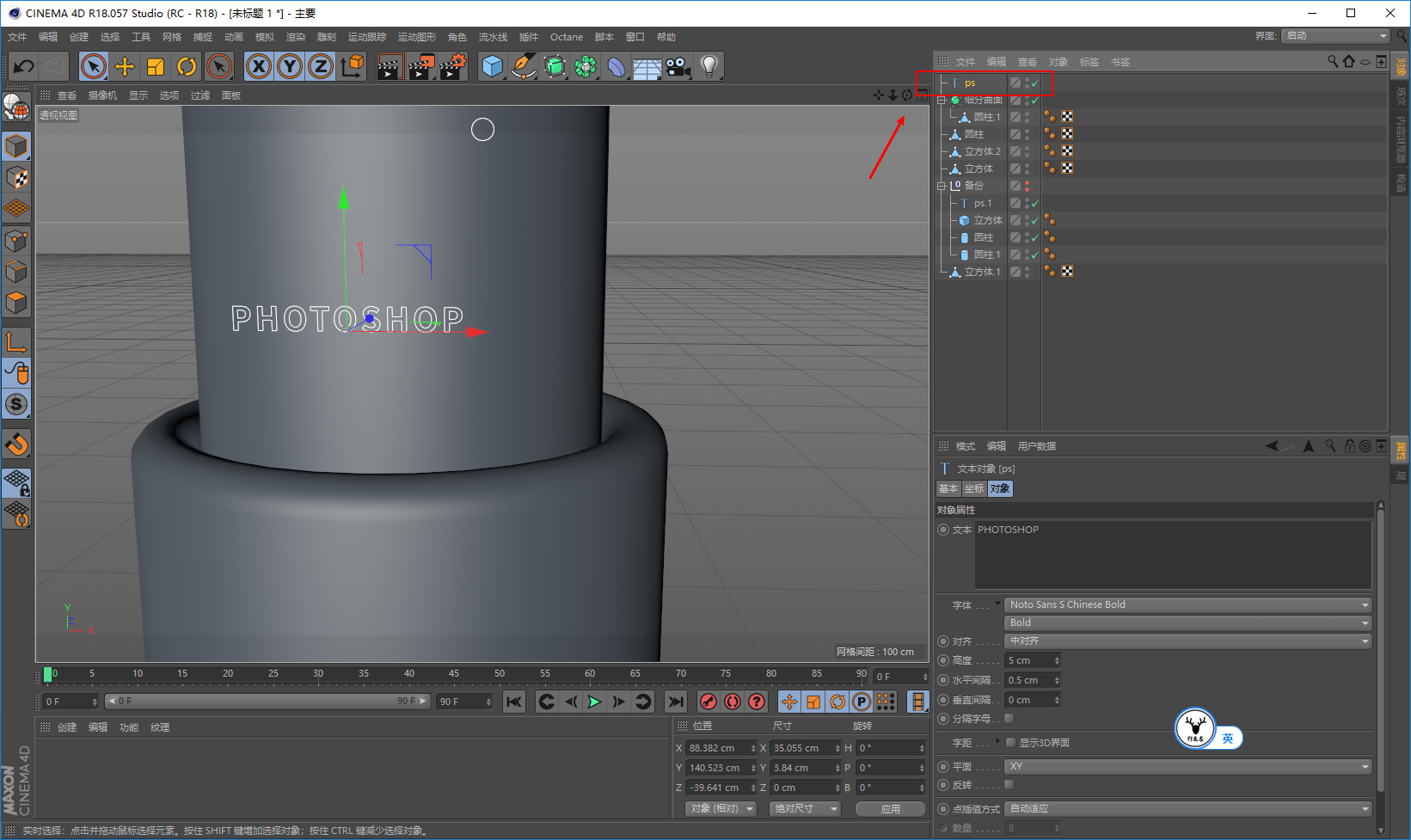Render the active view

(390, 66)
